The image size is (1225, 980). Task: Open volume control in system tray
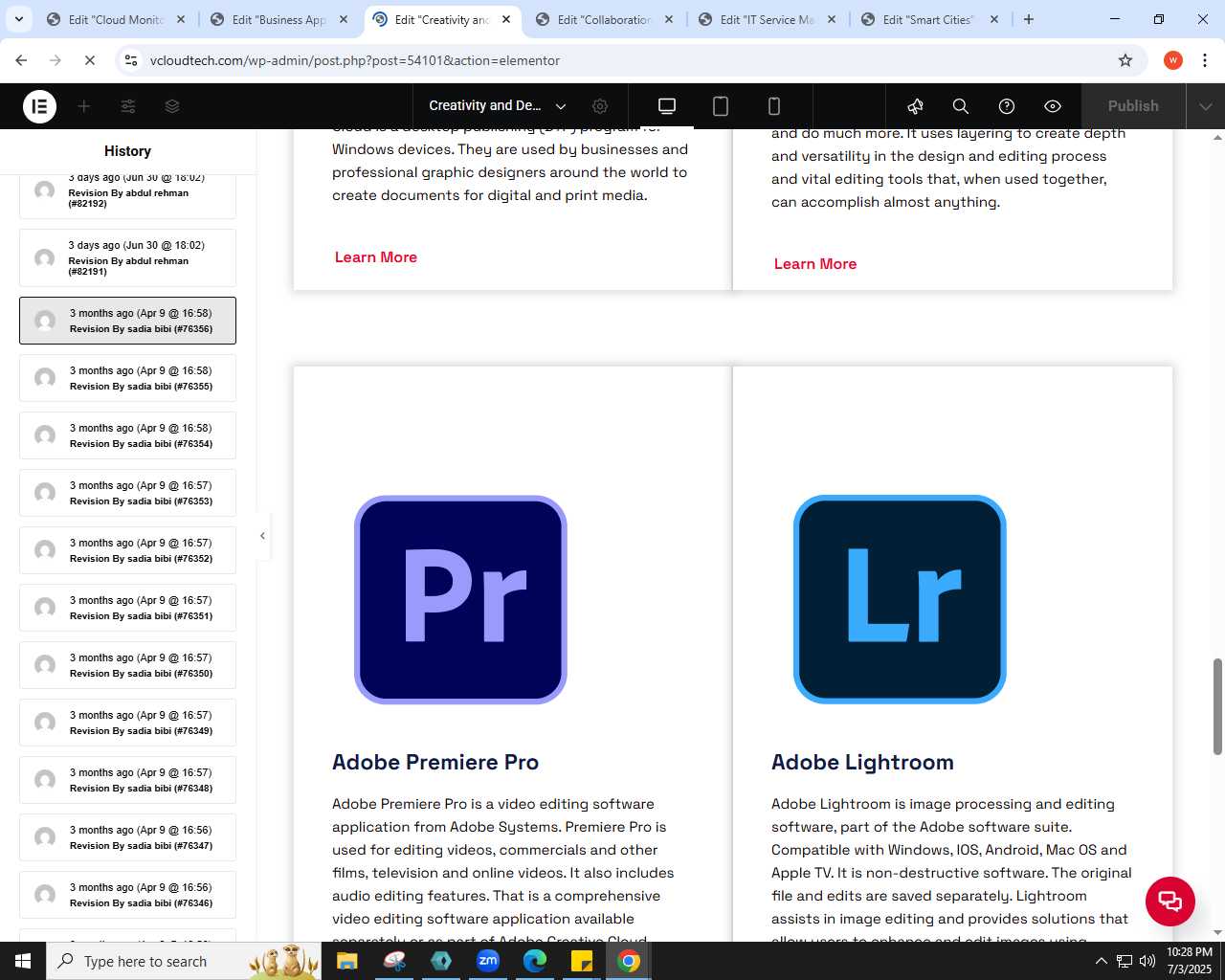tap(1147, 961)
